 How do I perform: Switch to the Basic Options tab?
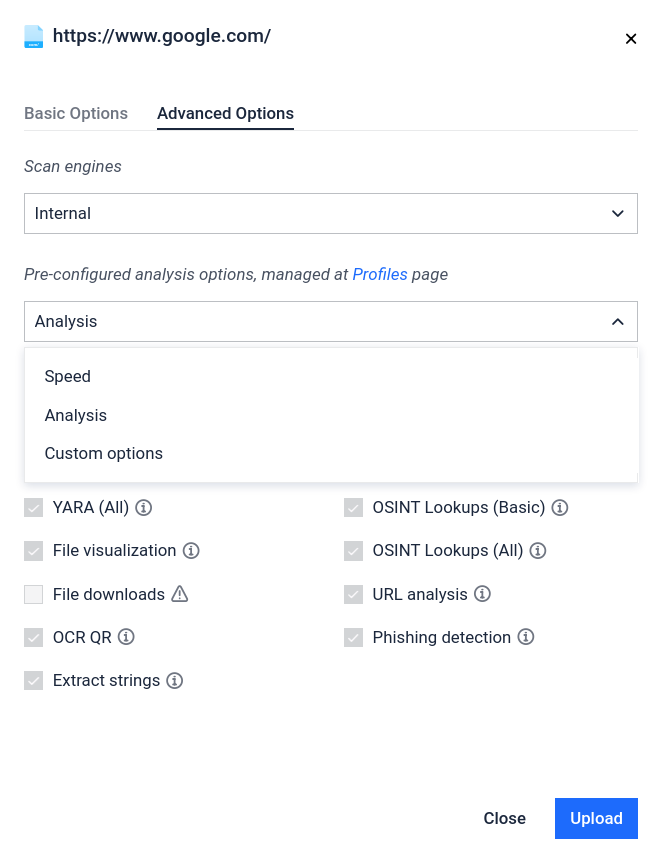[76, 113]
